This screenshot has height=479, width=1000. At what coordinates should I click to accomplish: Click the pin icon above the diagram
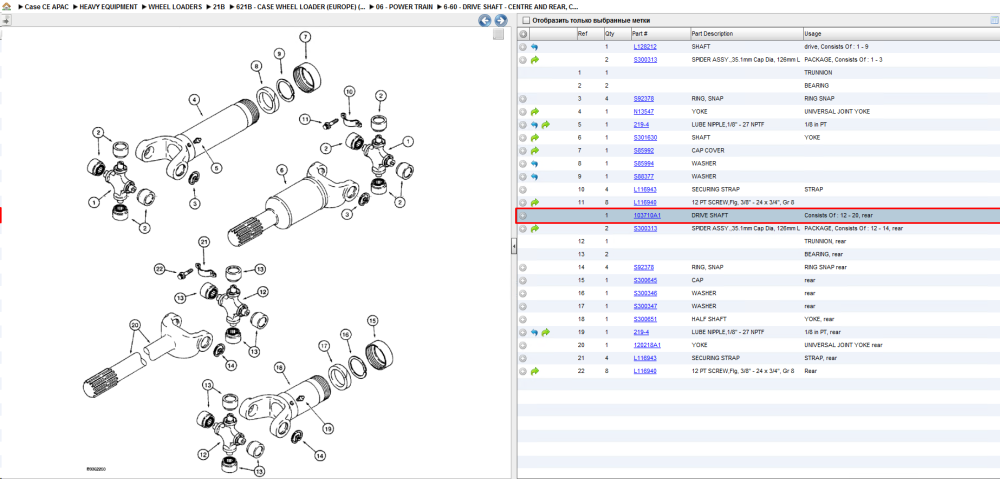click(x=6, y=20)
